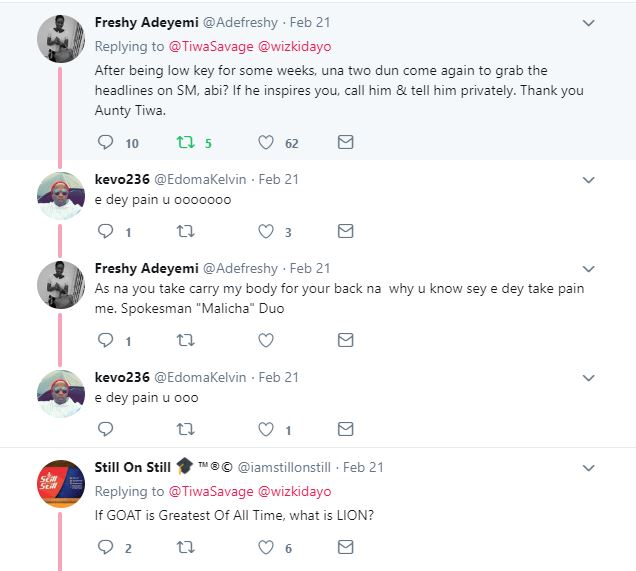Reply to the GOAT and LION tweet

[x=105, y=547]
